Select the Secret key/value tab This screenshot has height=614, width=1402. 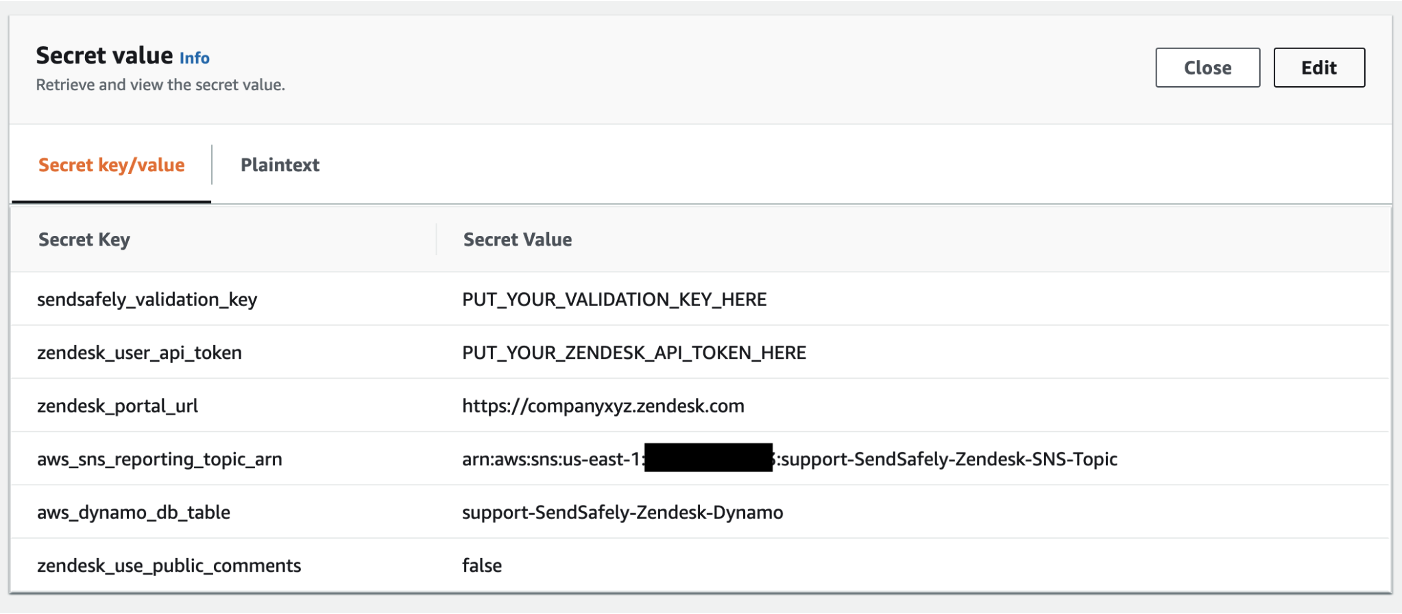coord(112,165)
